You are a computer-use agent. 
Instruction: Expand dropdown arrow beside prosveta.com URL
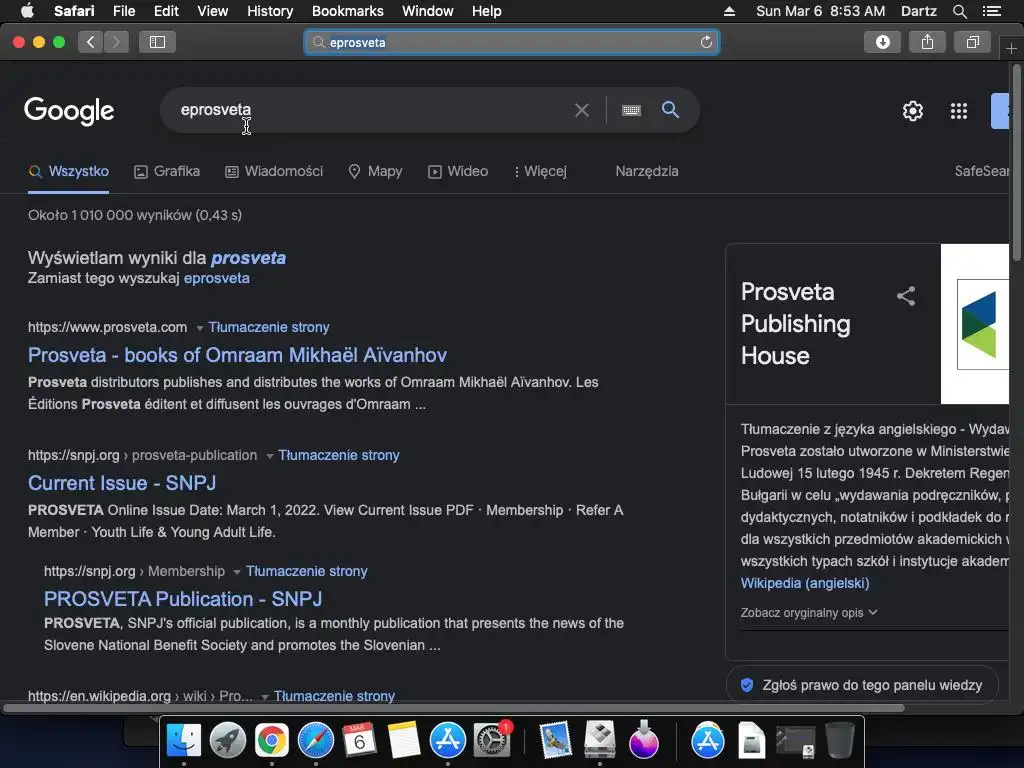pyautogui.click(x=199, y=328)
